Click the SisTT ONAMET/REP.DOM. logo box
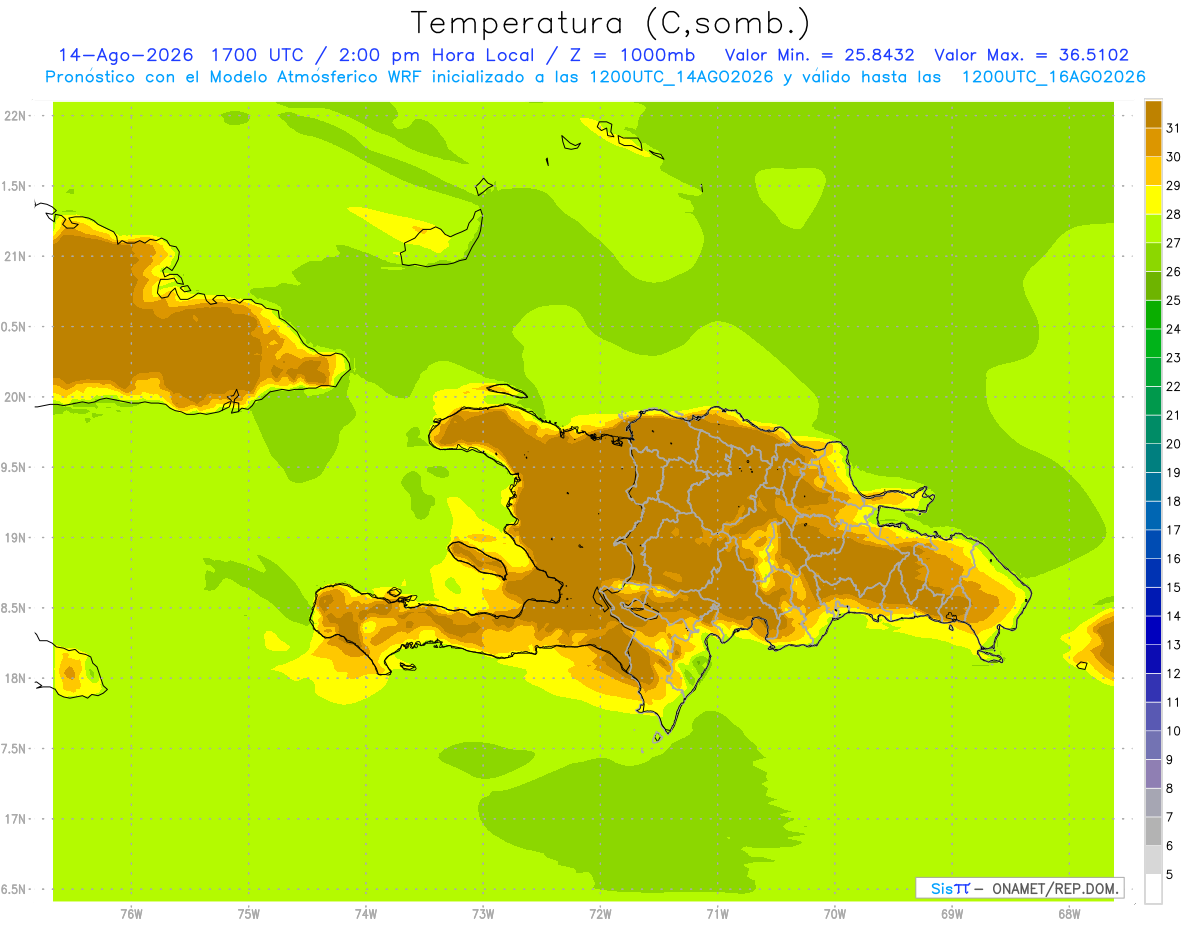1200x927 pixels. click(x=1019, y=888)
